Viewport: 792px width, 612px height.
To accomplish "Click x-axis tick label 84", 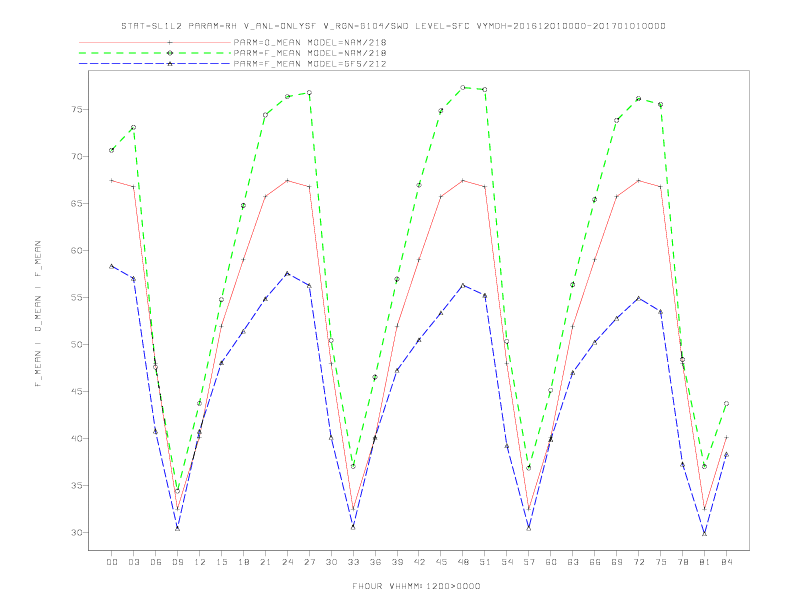I will click(726, 562).
